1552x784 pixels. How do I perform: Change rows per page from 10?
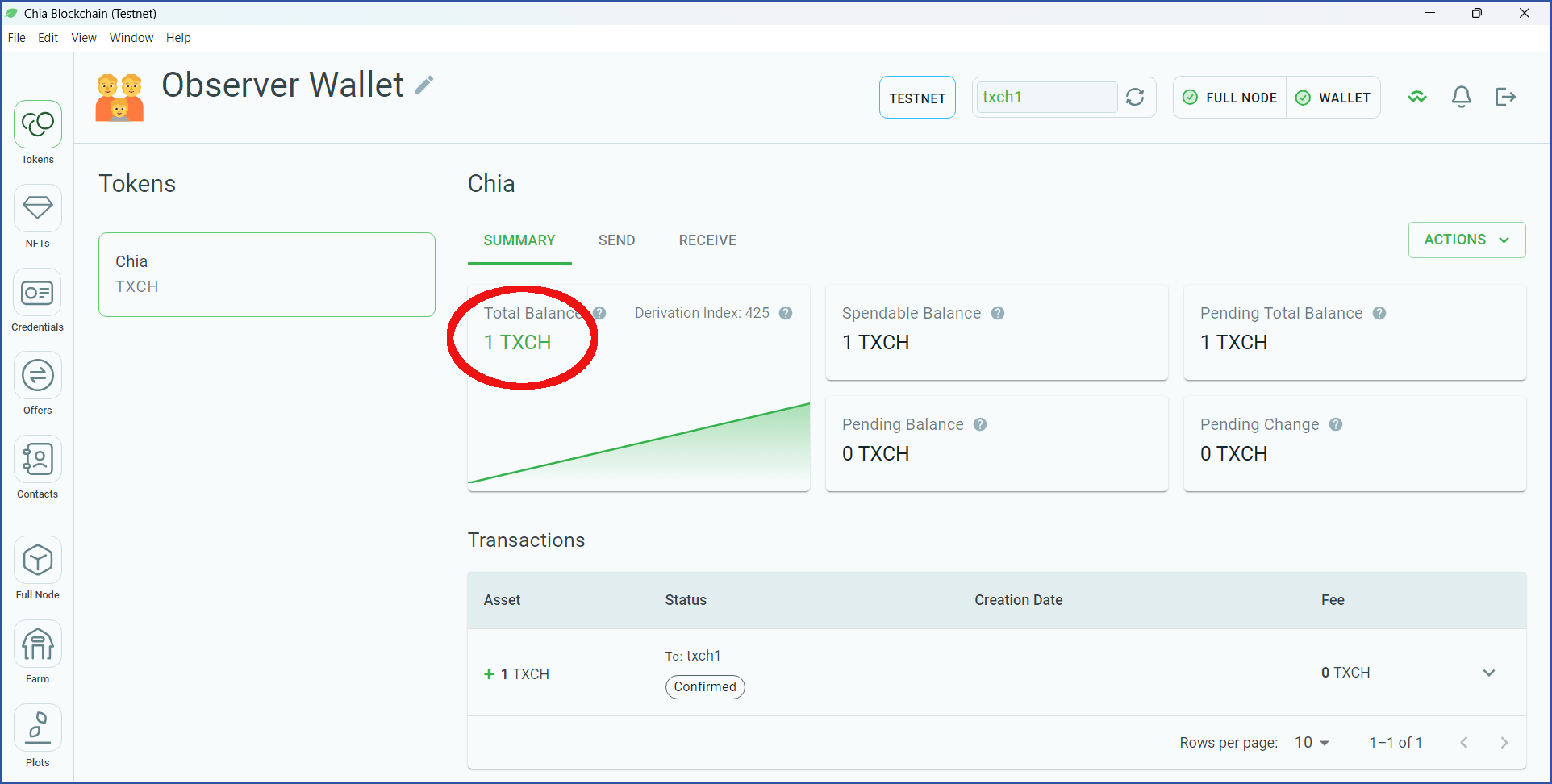(1311, 742)
